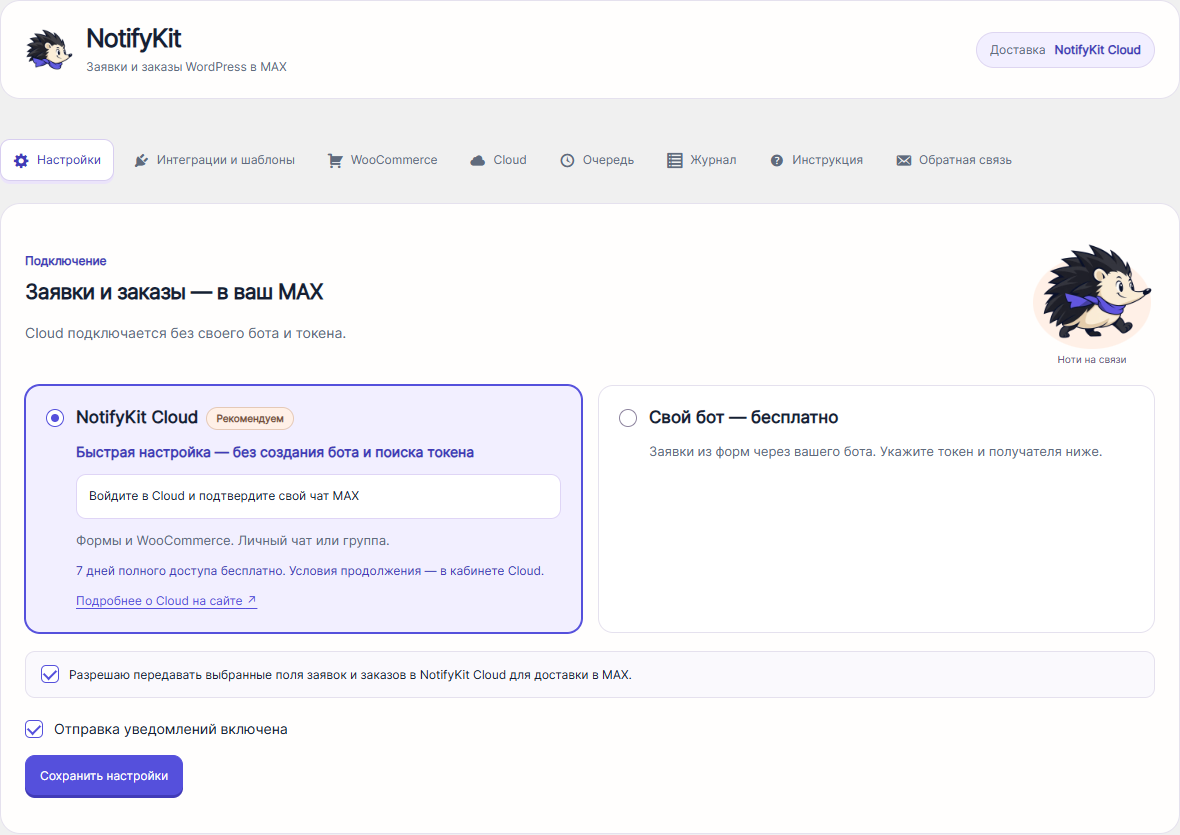Screen dimensions: 1180x835
Task: Click the Заявки из форм через вашего бота text
Action: pos(875,452)
